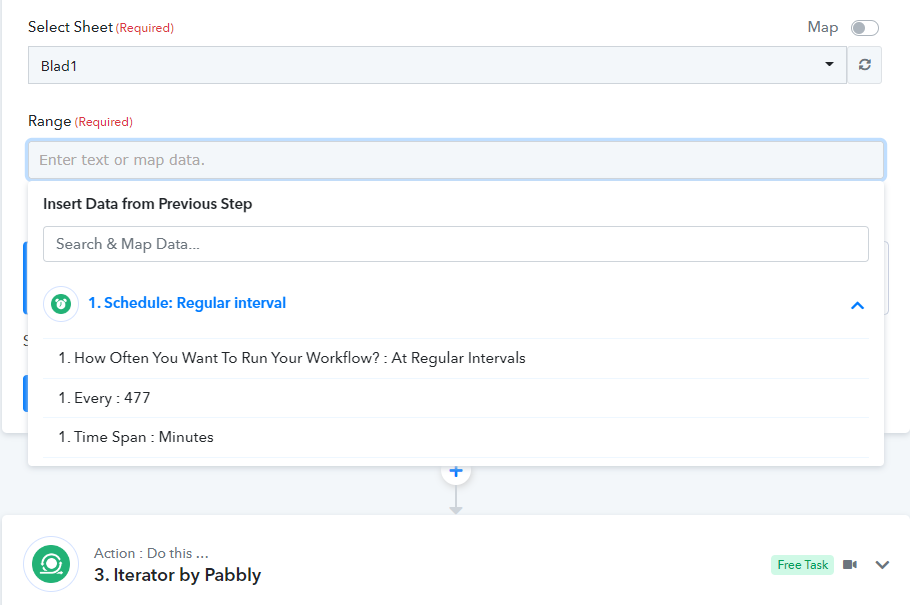Open the Blad1 sheet dropdown
910x605 pixels.
(437, 65)
